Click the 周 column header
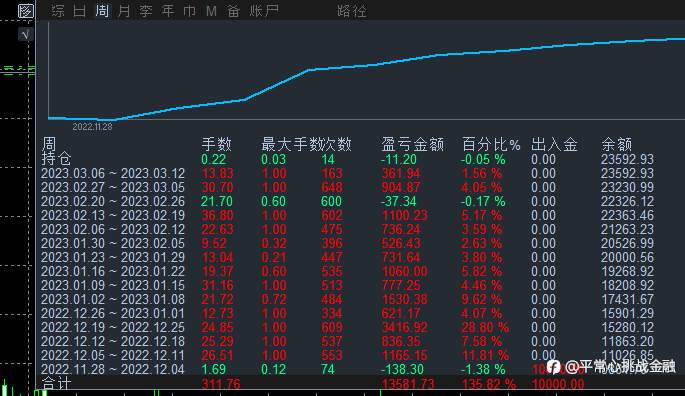Image resolution: width=685 pixels, height=396 pixels. pos(49,144)
